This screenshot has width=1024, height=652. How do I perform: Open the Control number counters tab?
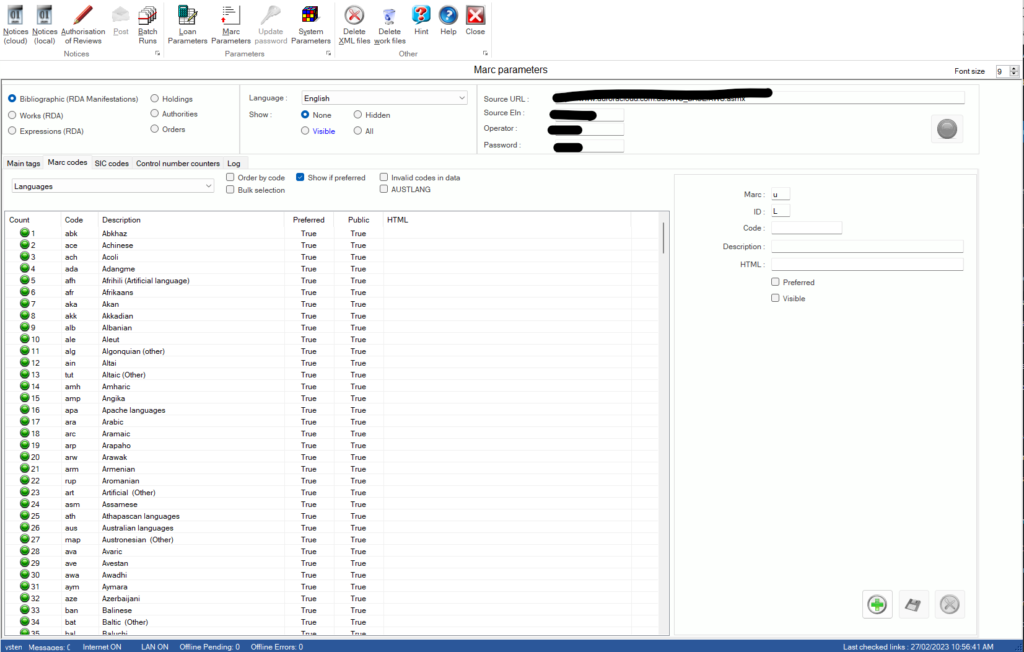176,163
